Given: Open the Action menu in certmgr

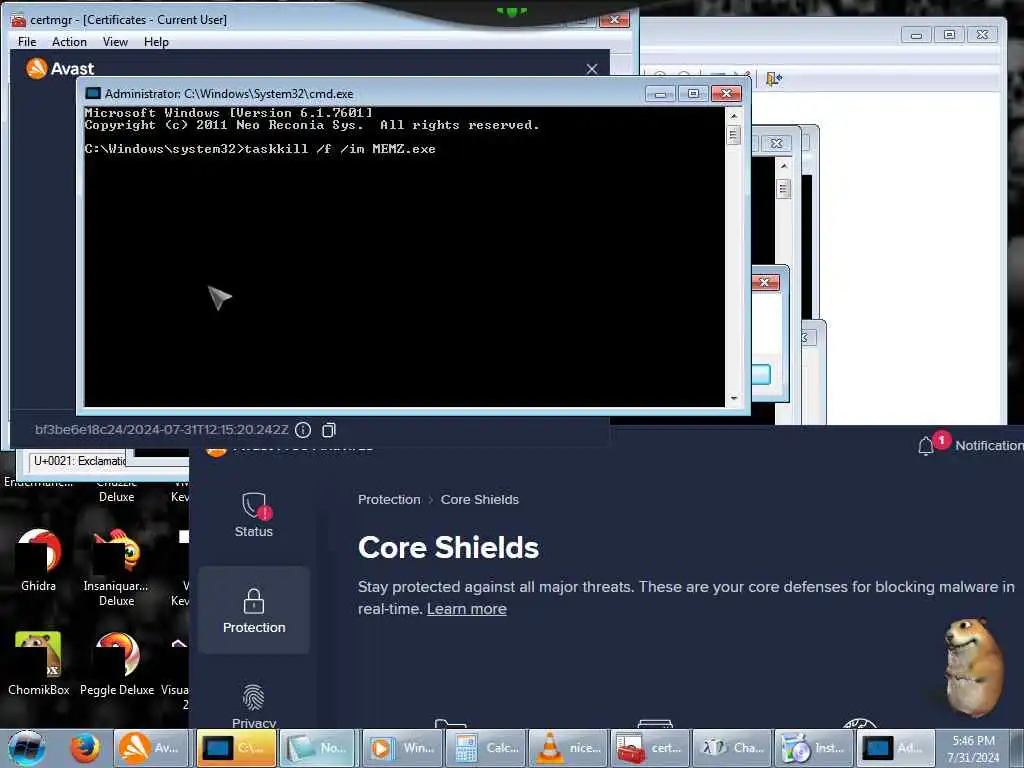Looking at the screenshot, I should pyautogui.click(x=69, y=42).
